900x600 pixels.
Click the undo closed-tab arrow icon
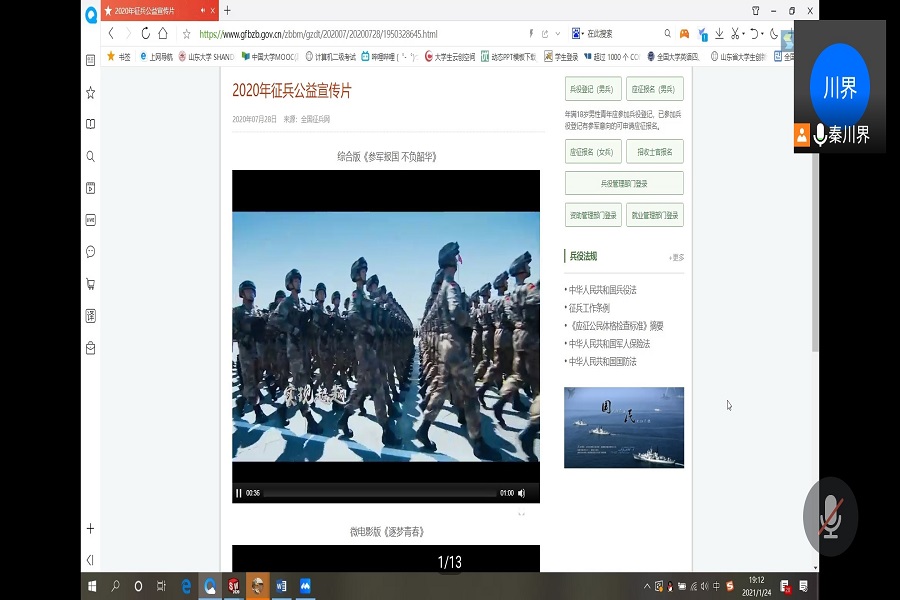tap(754, 34)
